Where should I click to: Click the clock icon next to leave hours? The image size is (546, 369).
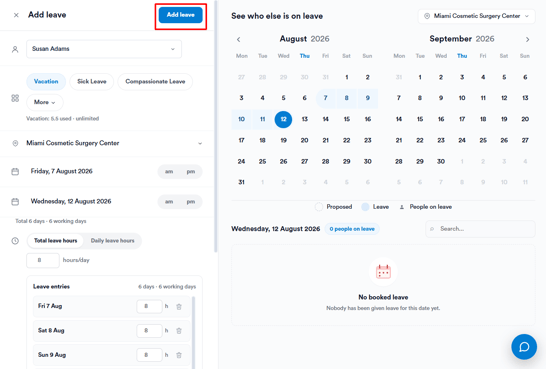tap(15, 241)
